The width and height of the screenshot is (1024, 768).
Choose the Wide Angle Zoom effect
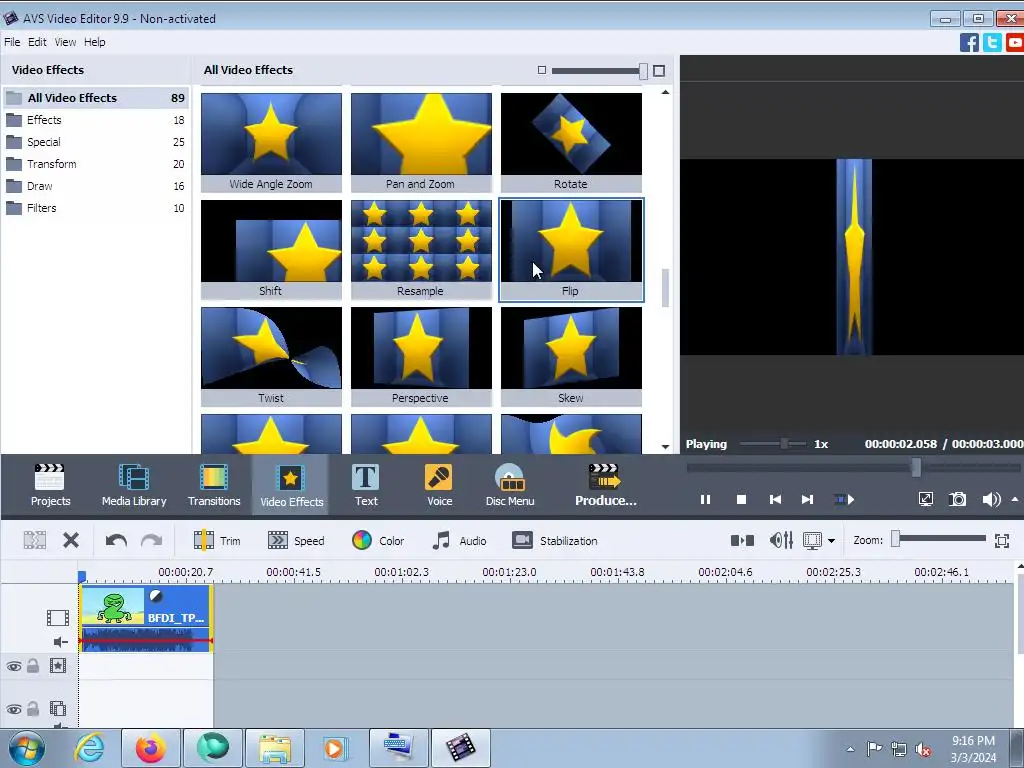coord(271,142)
